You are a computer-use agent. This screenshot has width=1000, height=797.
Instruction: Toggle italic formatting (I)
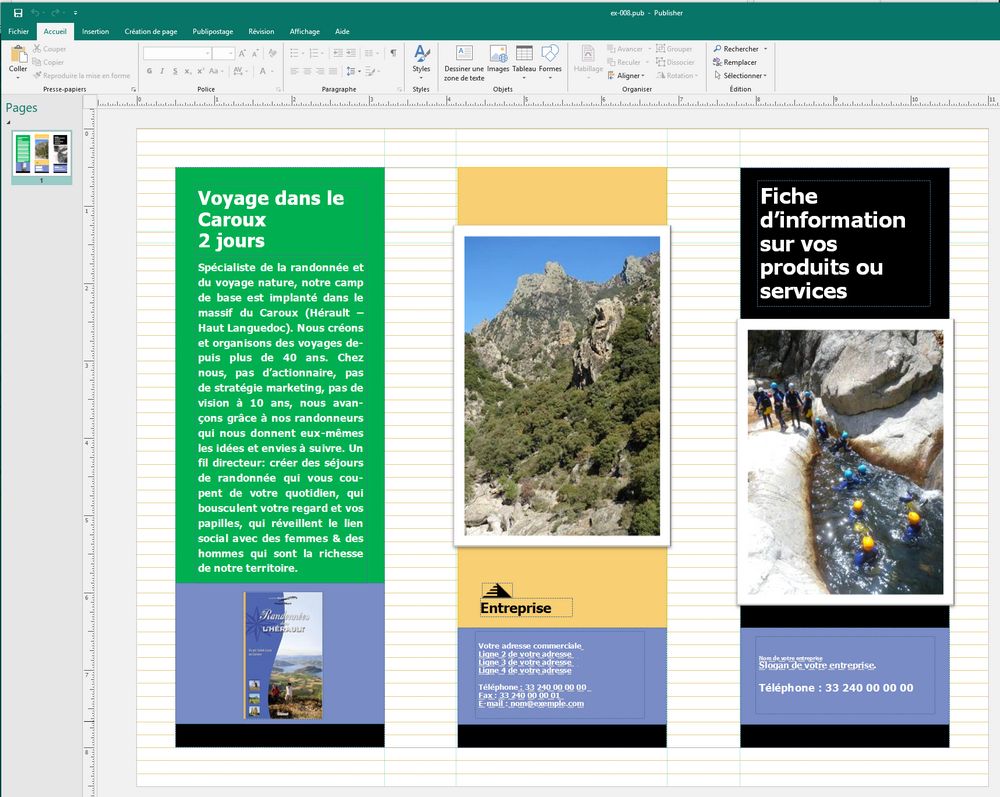coord(162,71)
